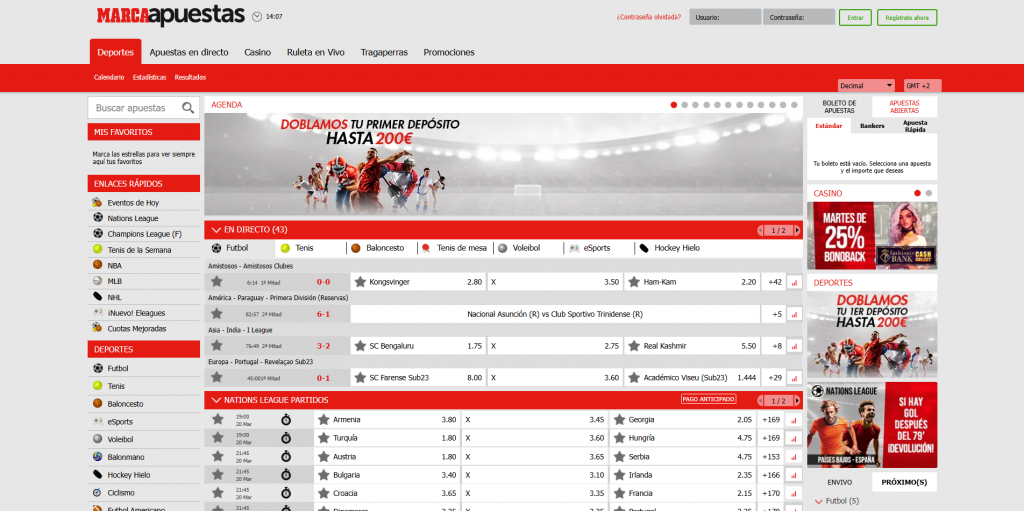
Task: Select Ciclismo in Deportes list
Action: click(122, 492)
